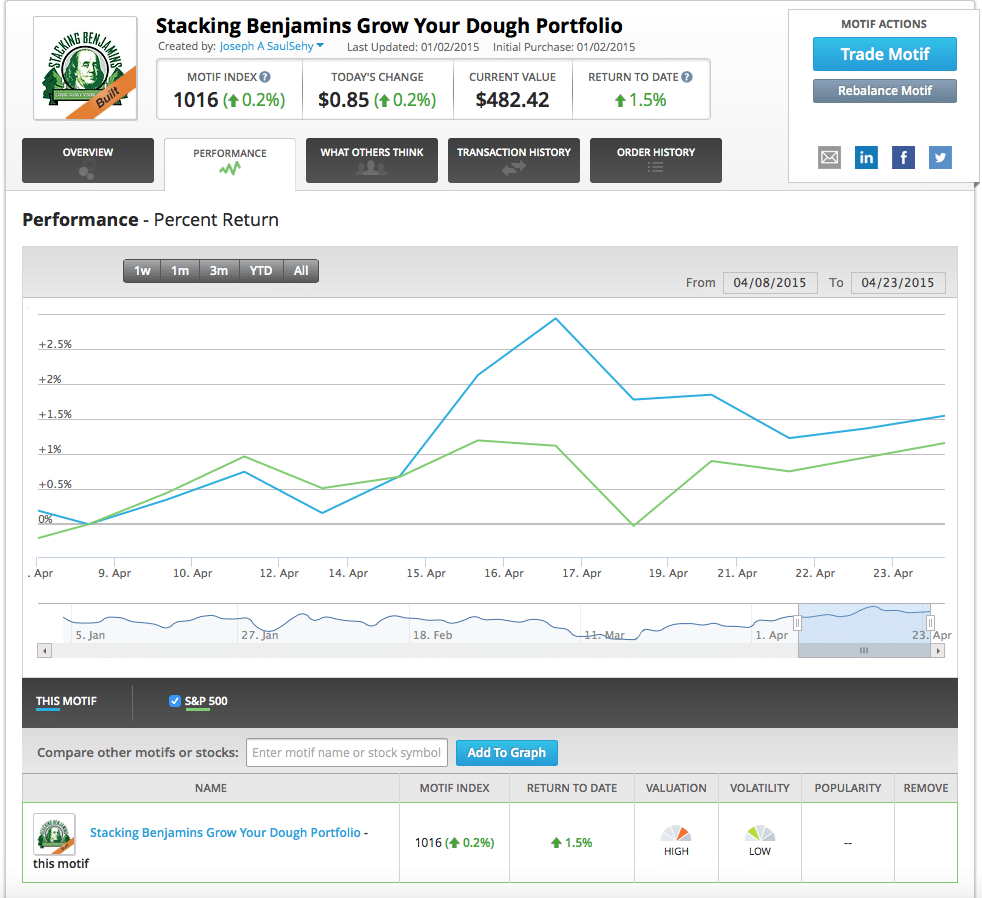982x898 pixels.
Task: Open Stacking Benjamins Grow Your Dough Portfolio link
Action: [x=225, y=832]
